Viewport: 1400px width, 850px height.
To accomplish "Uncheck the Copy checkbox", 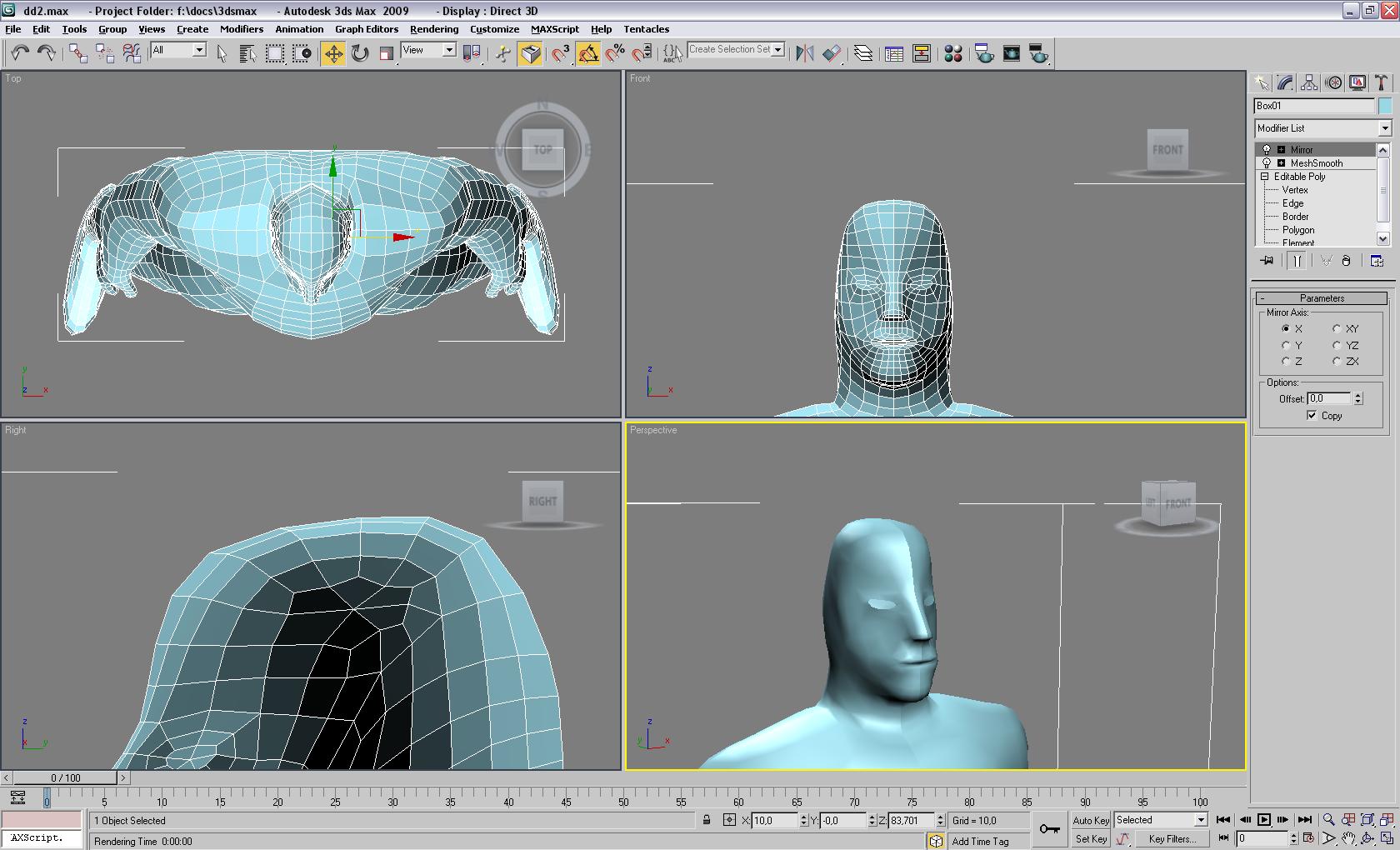I will (1312, 416).
